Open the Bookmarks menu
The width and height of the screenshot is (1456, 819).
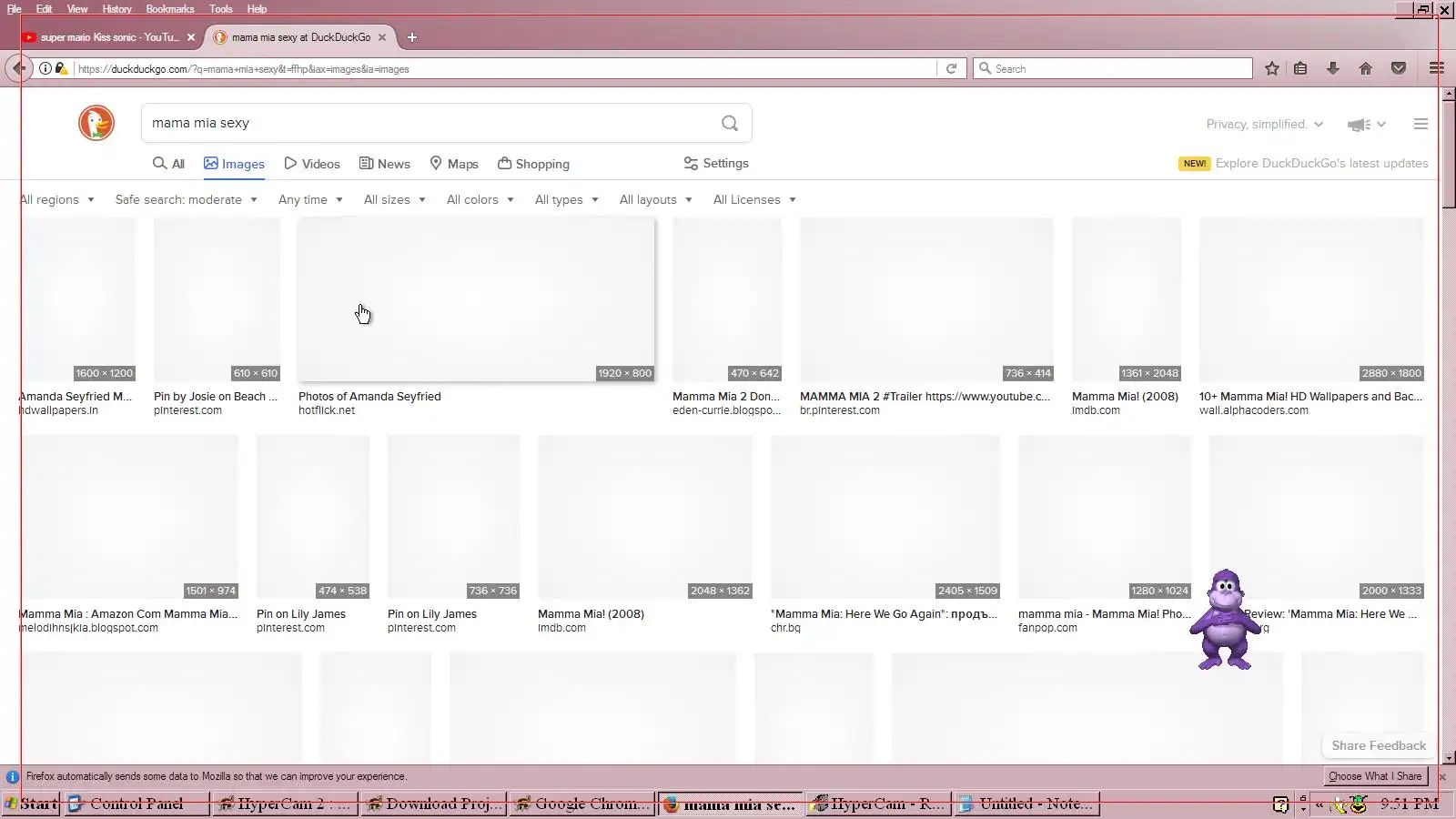(170, 9)
